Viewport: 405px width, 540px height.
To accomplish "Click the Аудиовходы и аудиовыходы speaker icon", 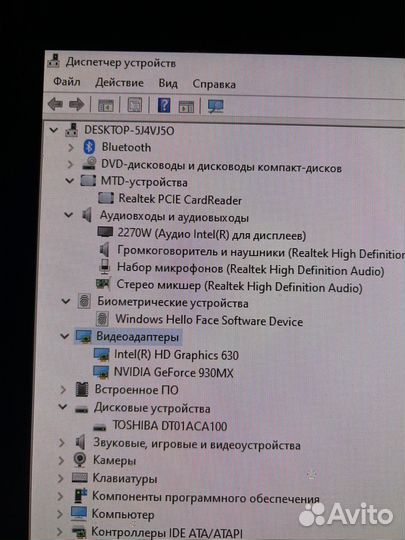I will point(87,216).
